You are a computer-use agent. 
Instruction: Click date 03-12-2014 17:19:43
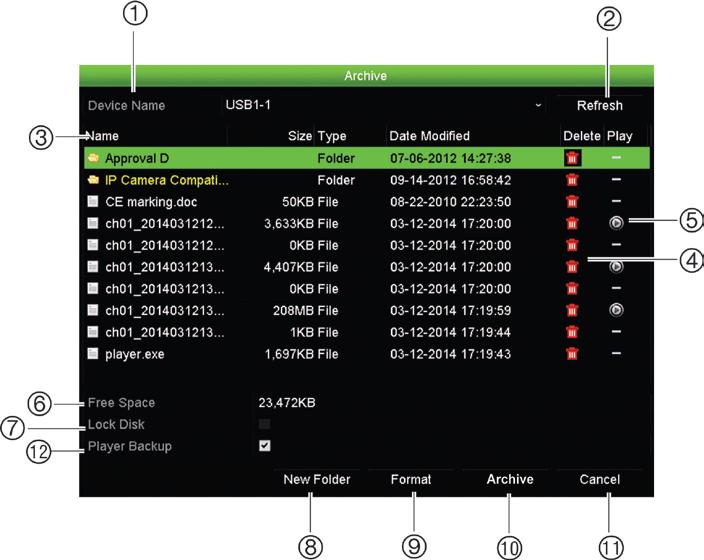tap(450, 354)
